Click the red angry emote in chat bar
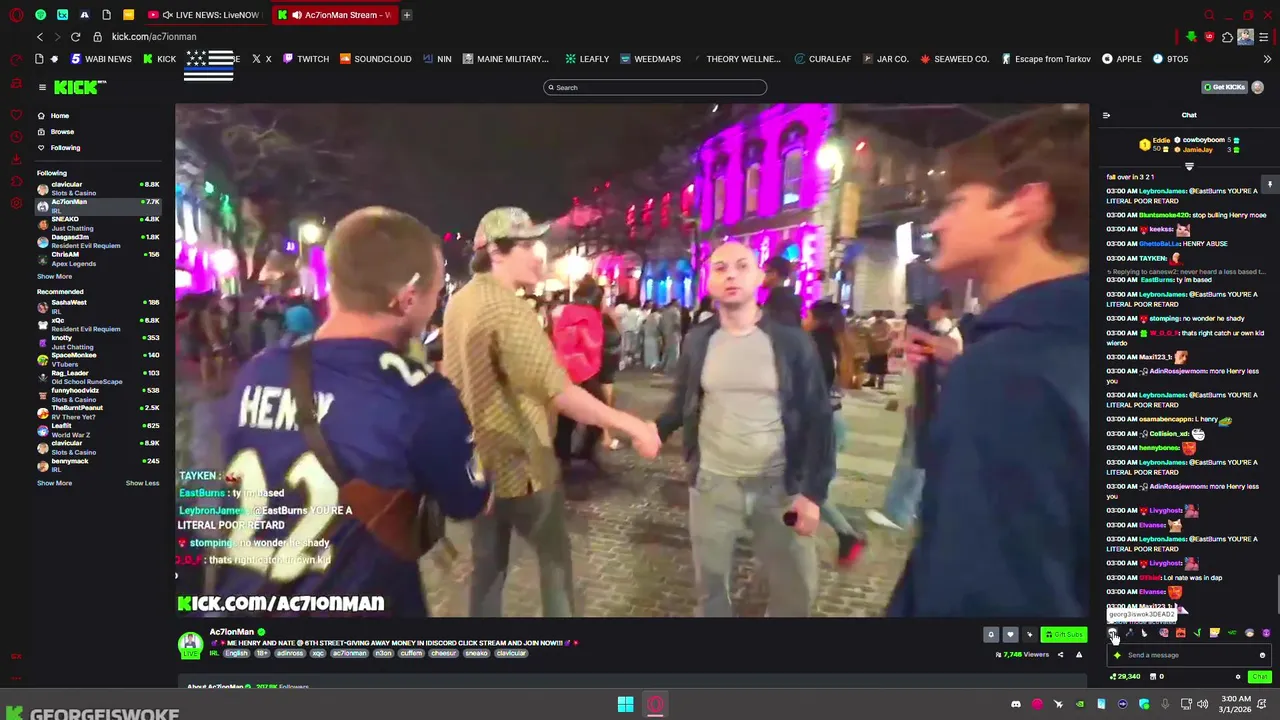The width and height of the screenshot is (1280, 720). click(x=1181, y=633)
